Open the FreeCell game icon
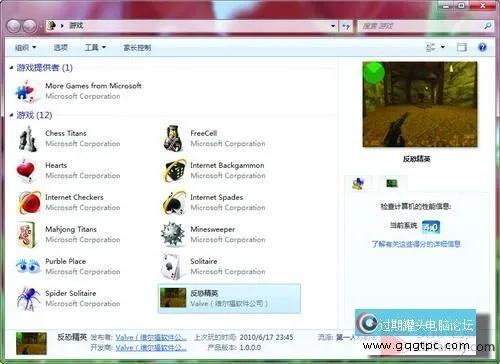This screenshot has height=364, width=500. [x=173, y=138]
